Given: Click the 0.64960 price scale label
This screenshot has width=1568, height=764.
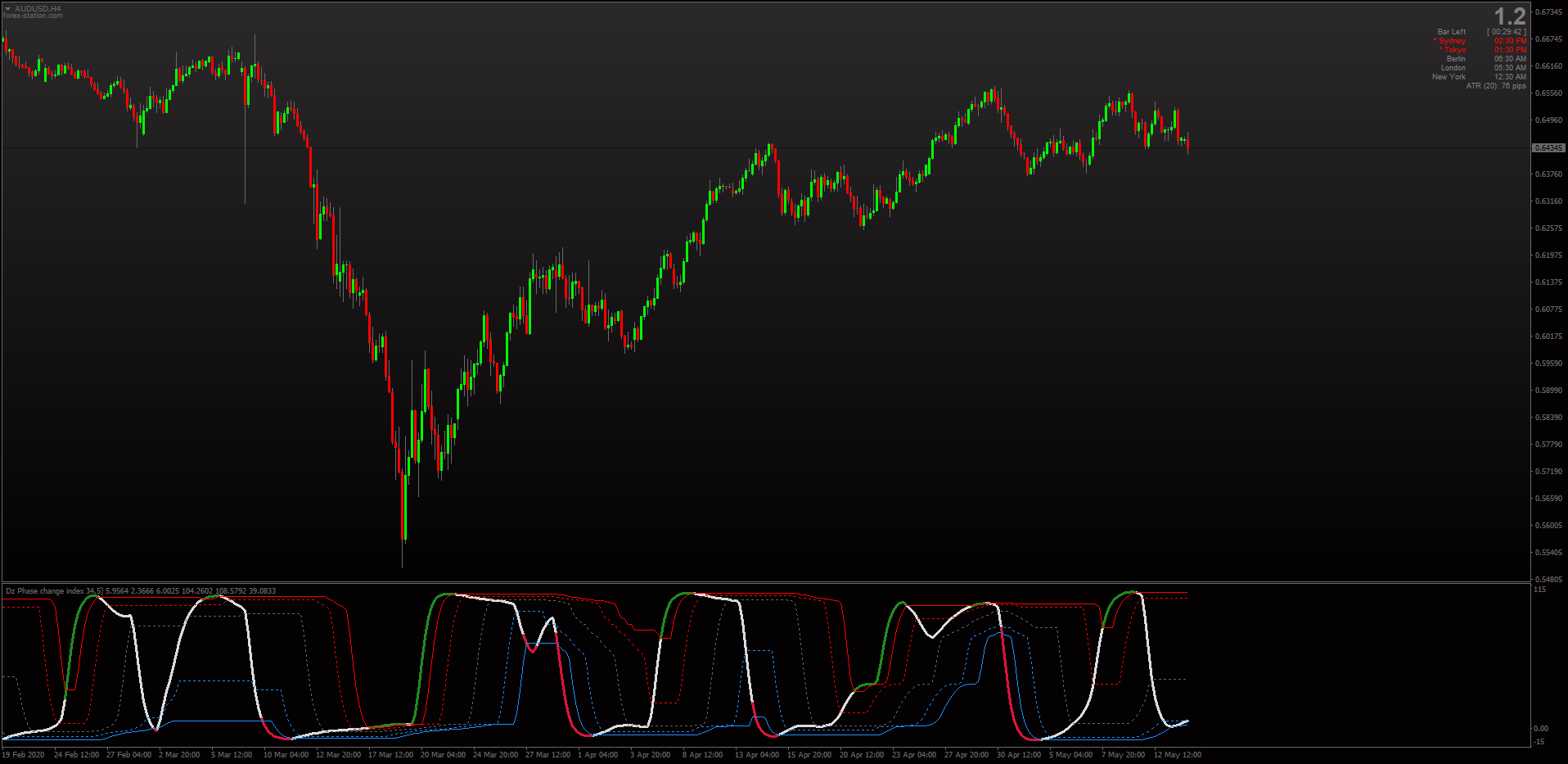Looking at the screenshot, I should 1548,120.
